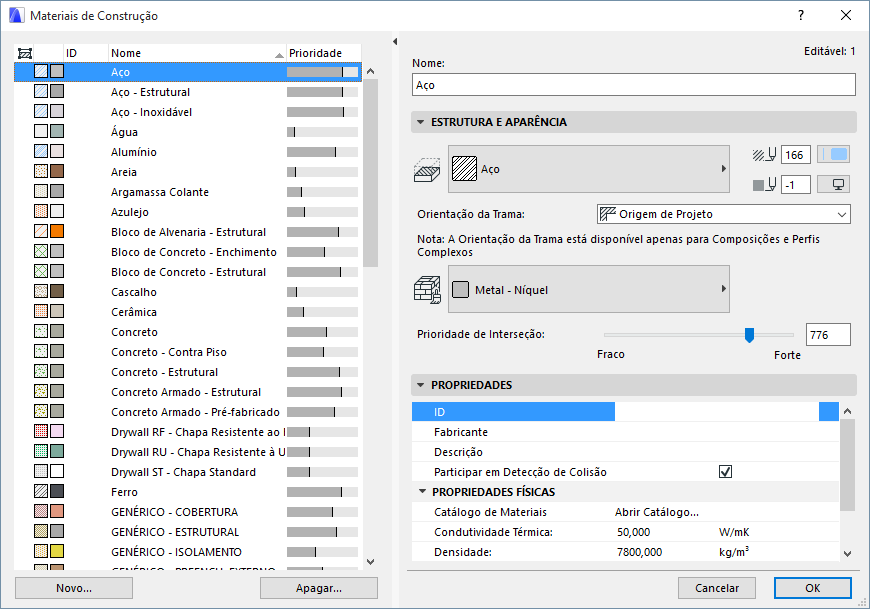Select the Fabricante property row
Screen dimensions: 870x609
tap(625, 432)
